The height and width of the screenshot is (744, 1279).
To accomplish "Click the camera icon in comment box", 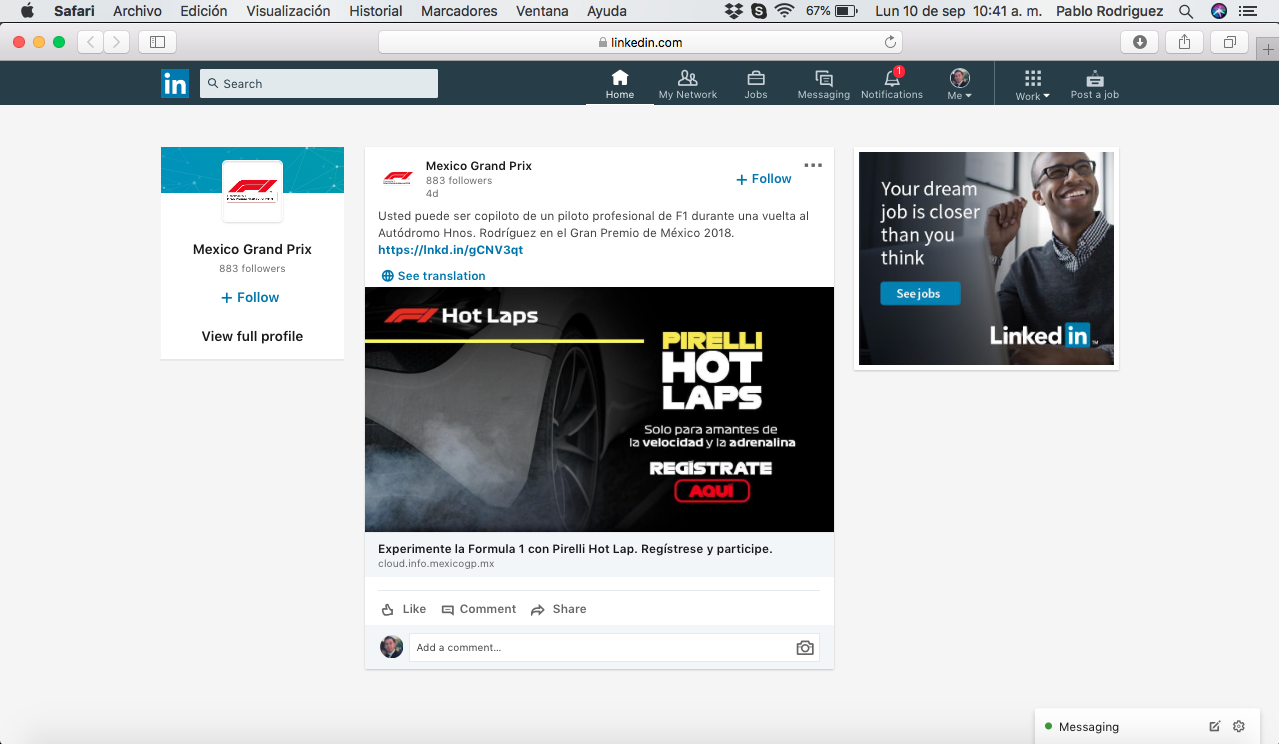I will click(805, 648).
